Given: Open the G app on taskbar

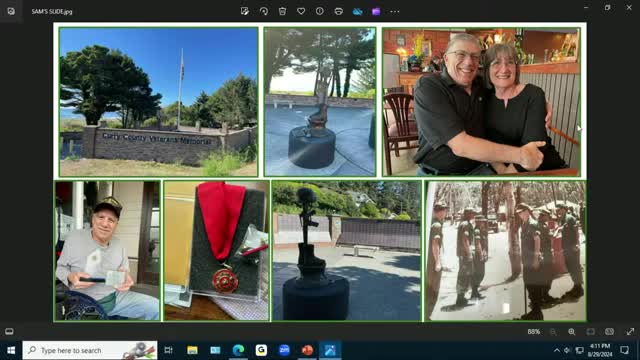Looking at the screenshot, I should click(261, 350).
